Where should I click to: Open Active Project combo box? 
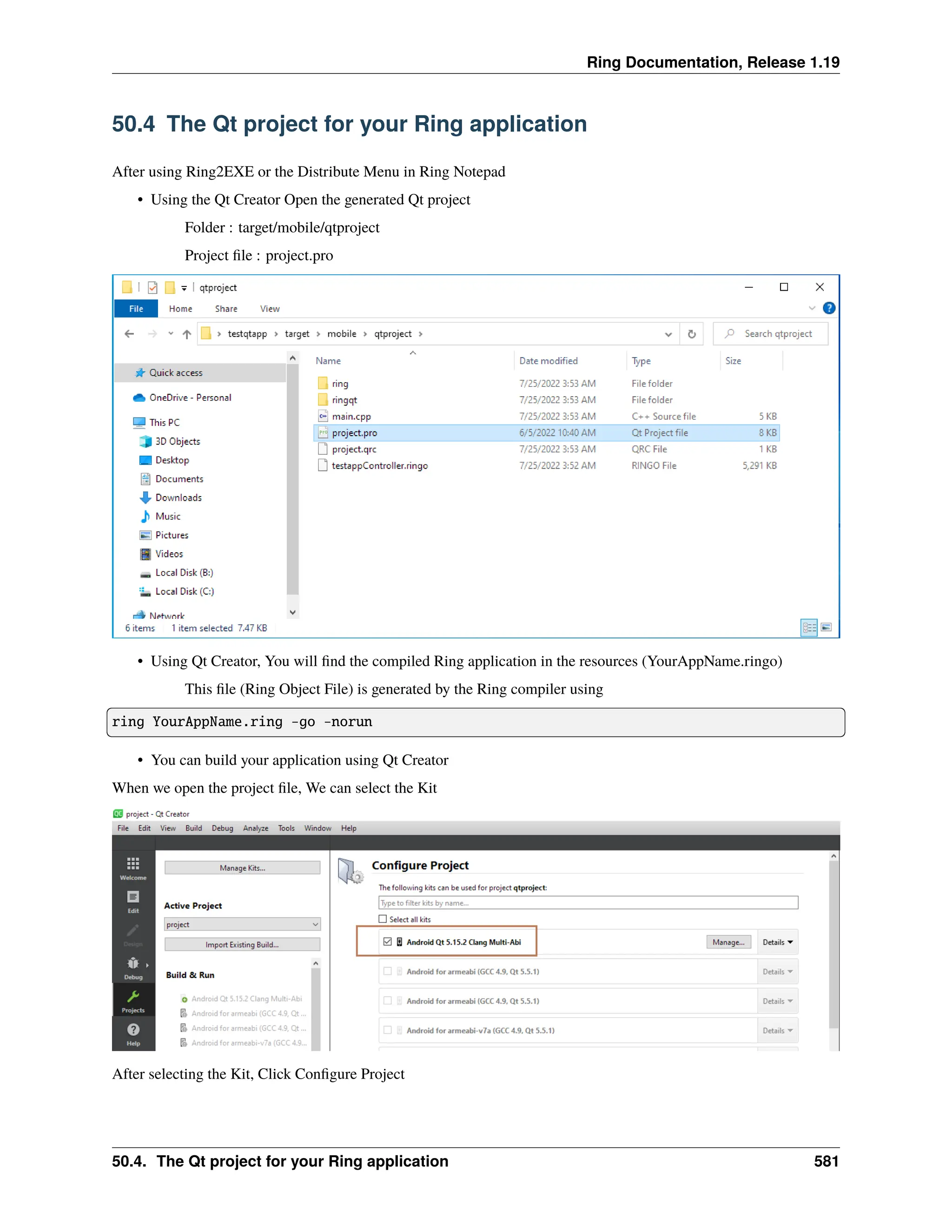(243, 924)
